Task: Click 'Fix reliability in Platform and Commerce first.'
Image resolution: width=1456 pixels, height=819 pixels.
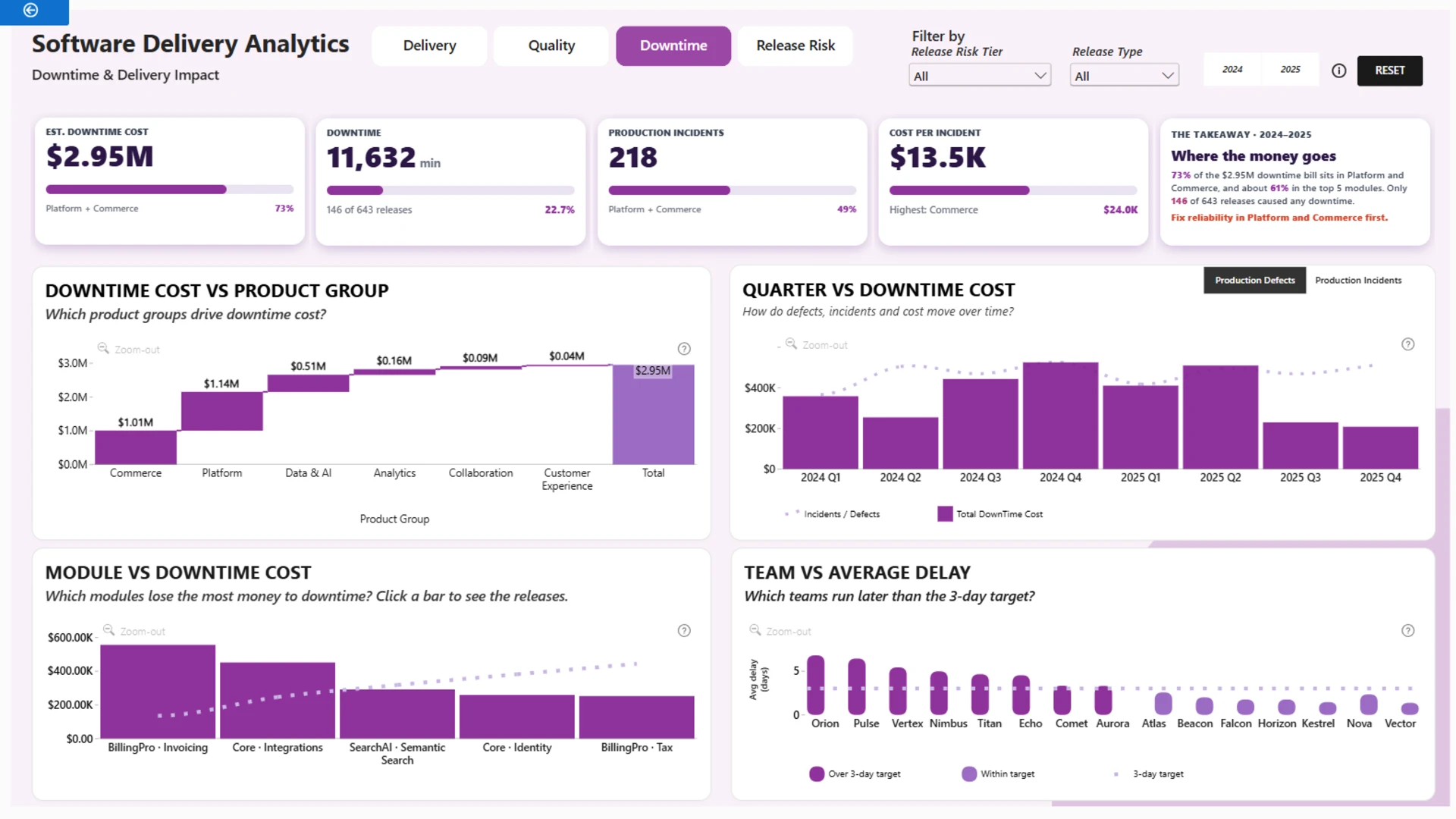Action: [1279, 218]
